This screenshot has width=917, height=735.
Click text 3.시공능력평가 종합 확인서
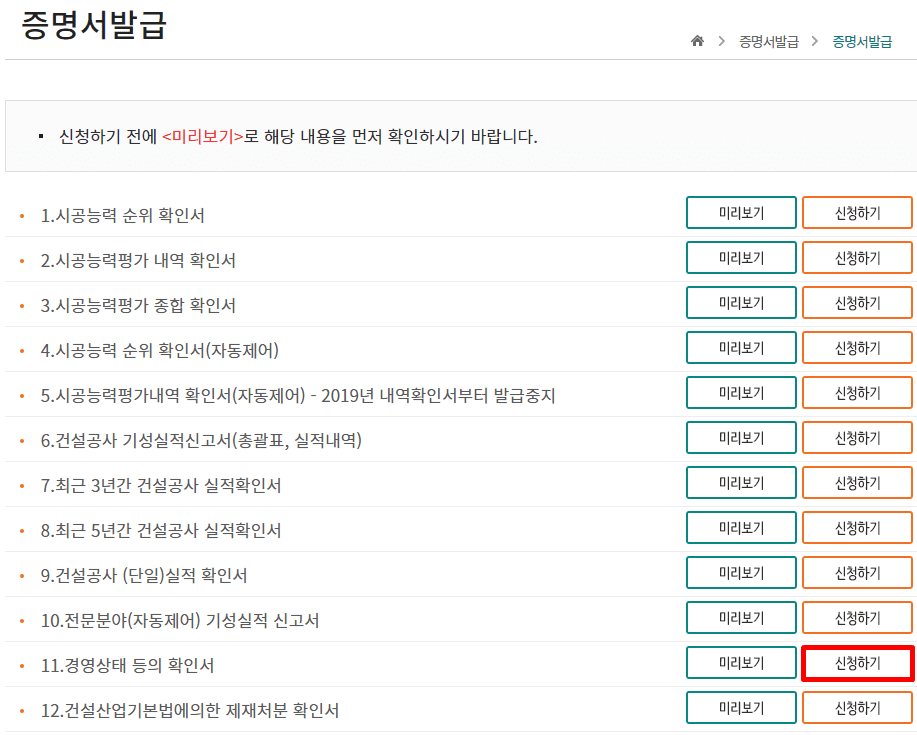click(x=138, y=306)
